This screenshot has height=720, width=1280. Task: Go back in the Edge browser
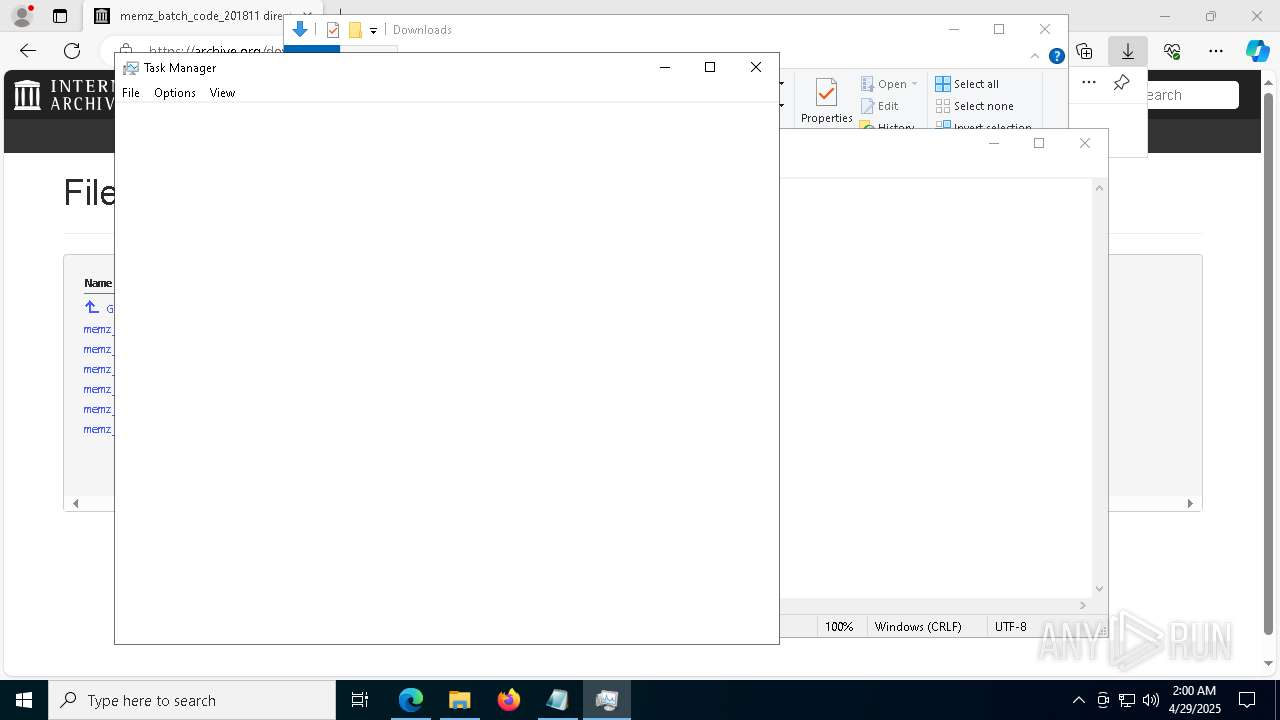tap(28, 51)
